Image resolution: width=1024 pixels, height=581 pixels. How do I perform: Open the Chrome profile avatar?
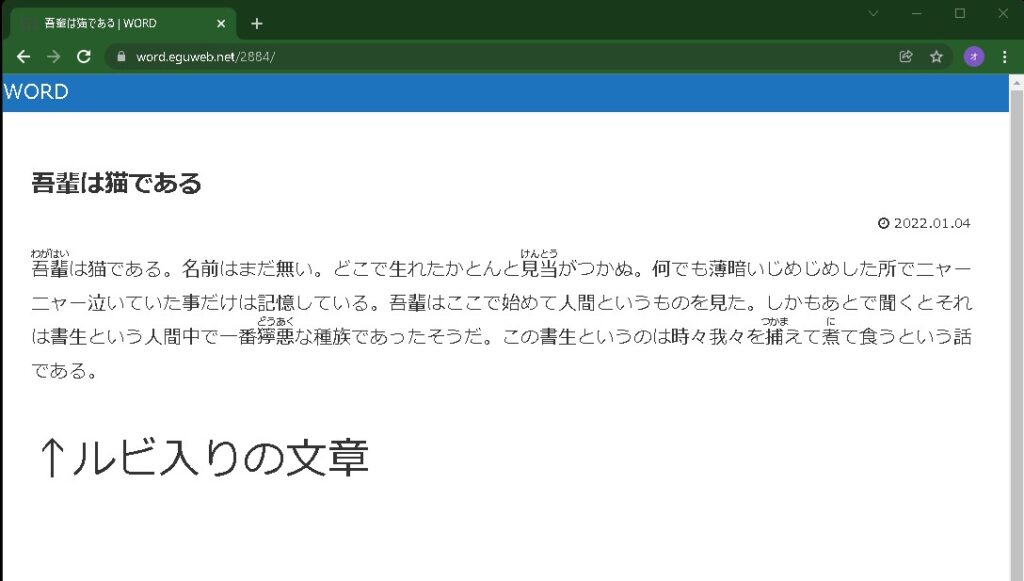coord(973,57)
